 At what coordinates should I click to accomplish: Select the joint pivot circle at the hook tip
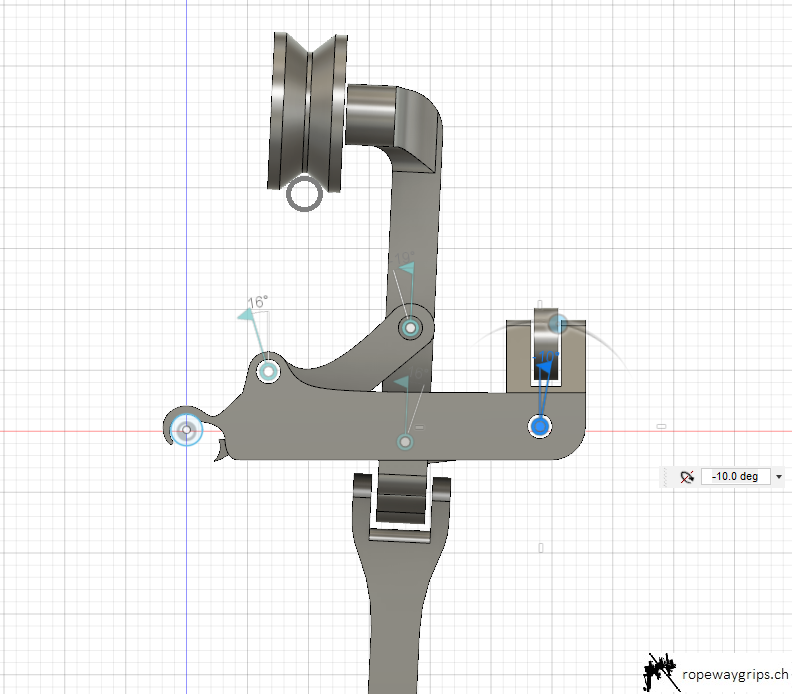pyautogui.click(x=186, y=430)
